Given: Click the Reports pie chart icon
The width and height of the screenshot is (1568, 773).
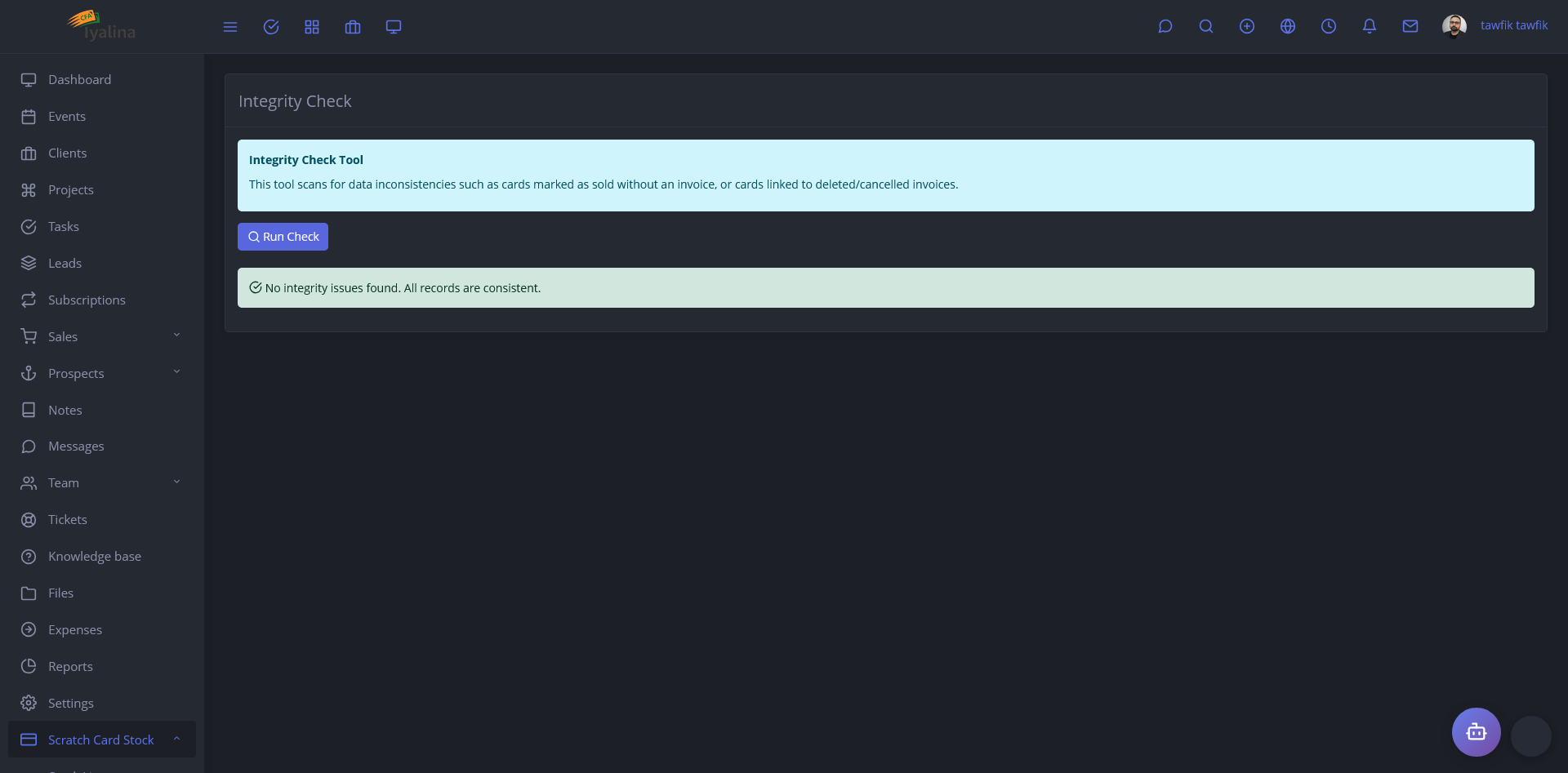Looking at the screenshot, I should pyautogui.click(x=29, y=666).
